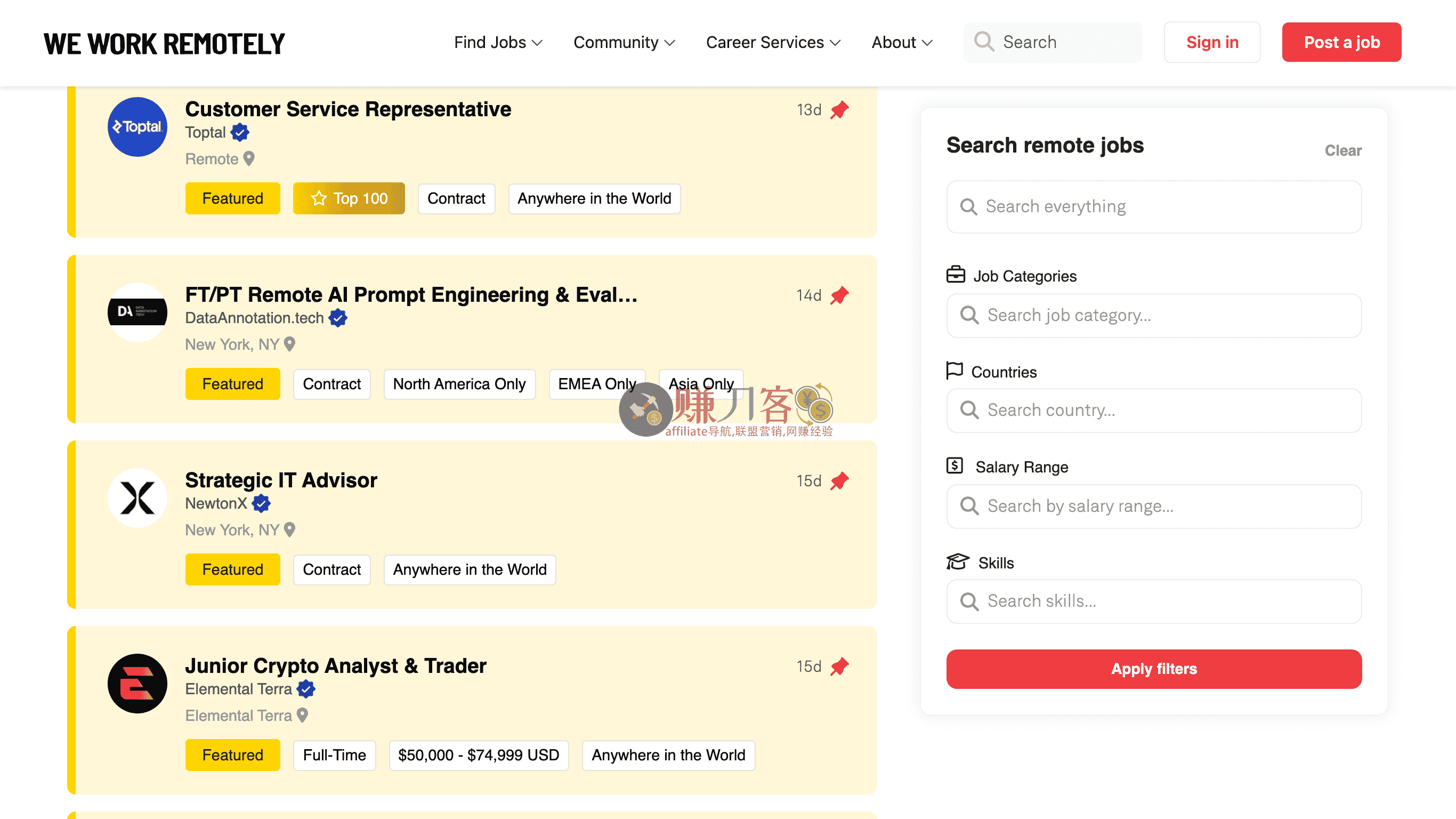Apply the selected search filters
1456x819 pixels.
click(x=1154, y=669)
